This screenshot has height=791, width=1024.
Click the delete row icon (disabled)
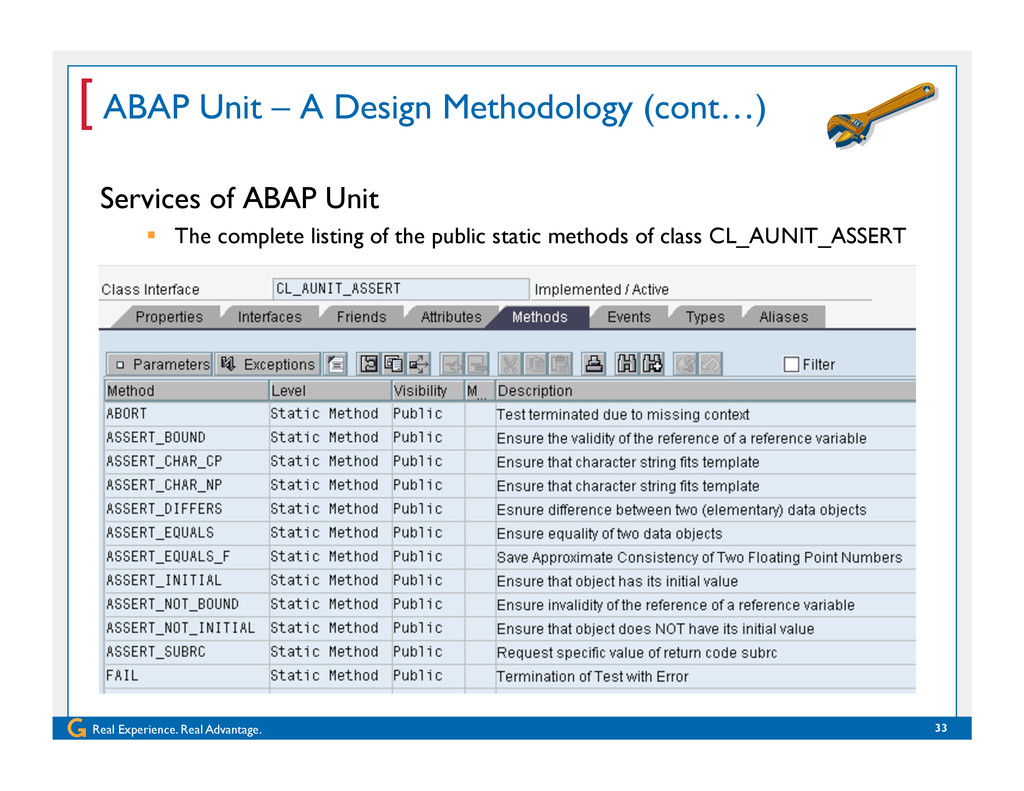(477, 364)
